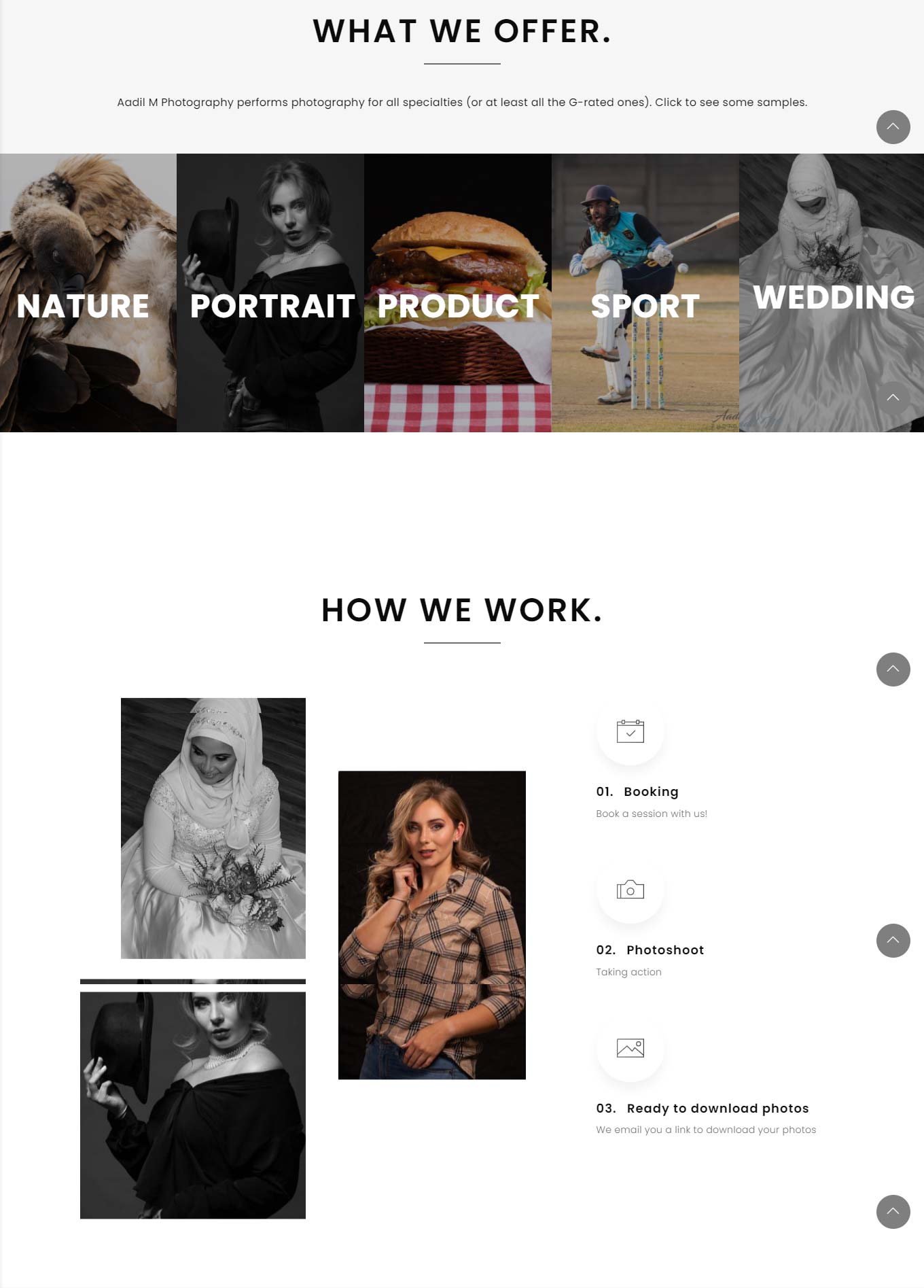
Task: Click the 01. Booking step title
Action: tap(637, 792)
